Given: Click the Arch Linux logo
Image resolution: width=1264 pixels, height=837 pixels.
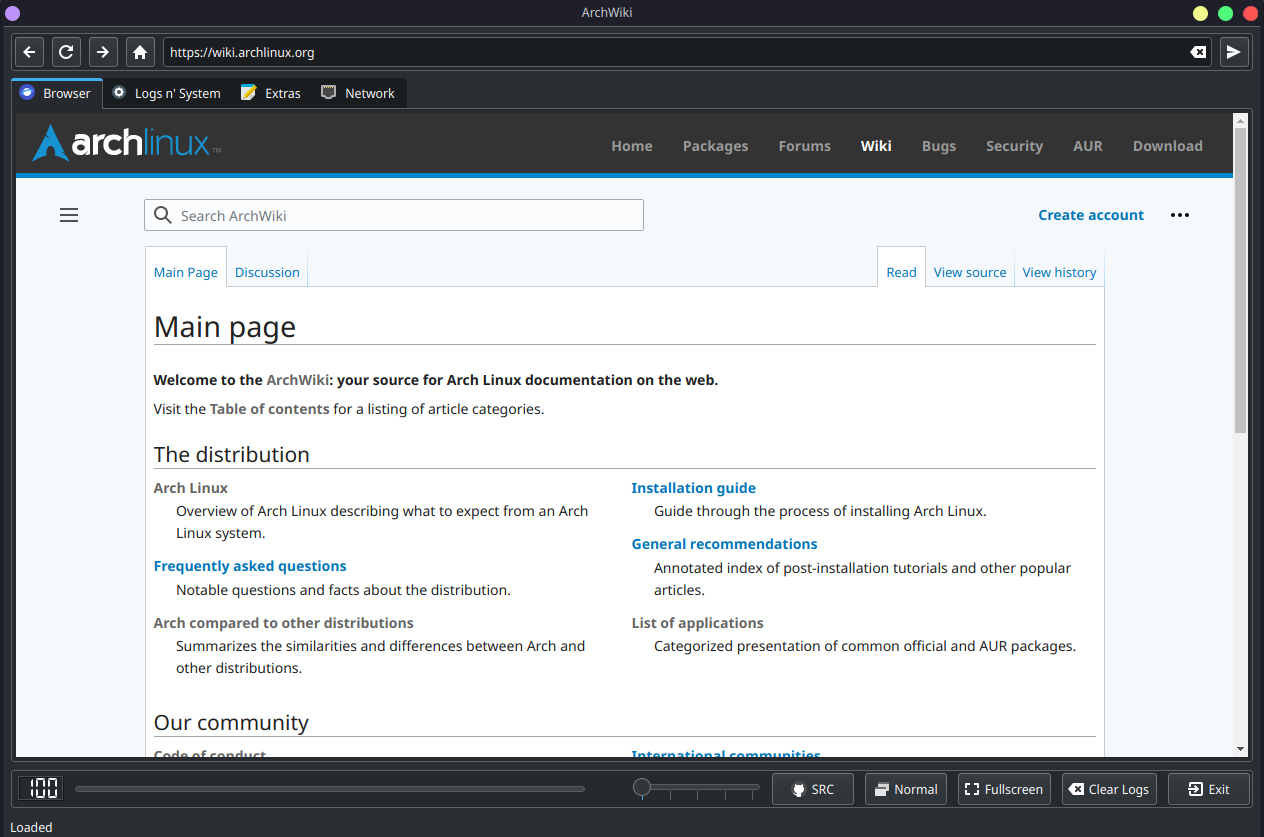Looking at the screenshot, I should (126, 143).
